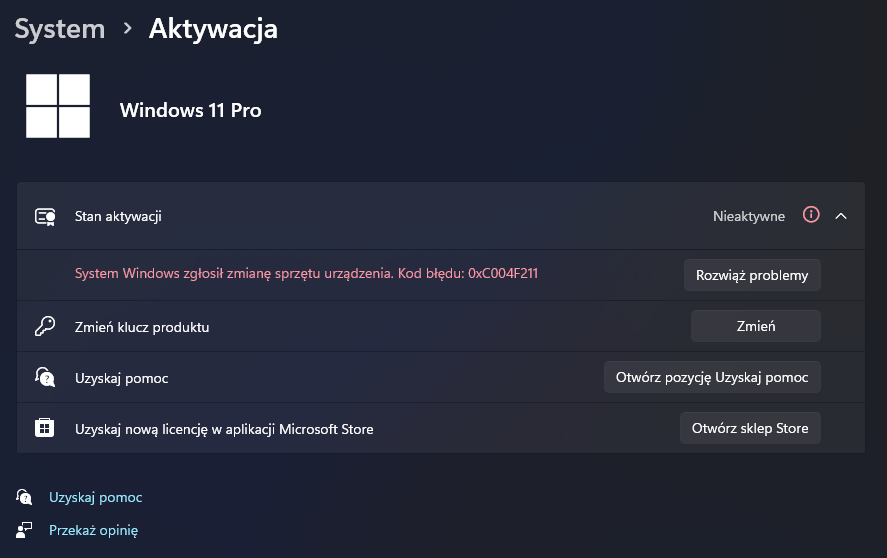Click the Nieaktywne status text
The height and width of the screenshot is (558, 887).
click(749, 216)
